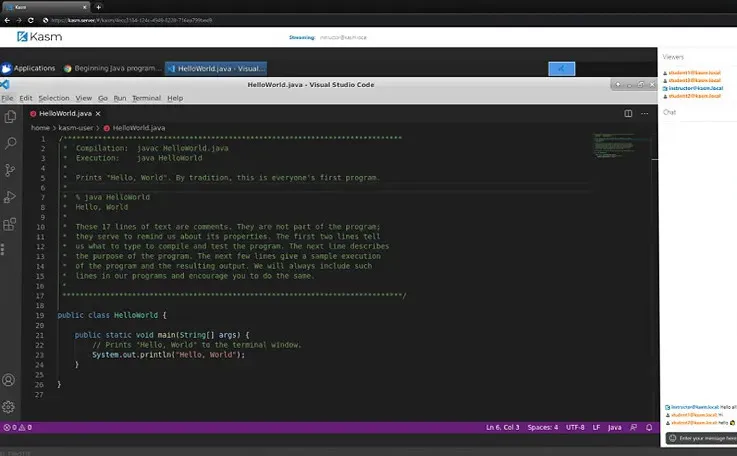
Task: Open the Extensions view
Action: (10, 225)
